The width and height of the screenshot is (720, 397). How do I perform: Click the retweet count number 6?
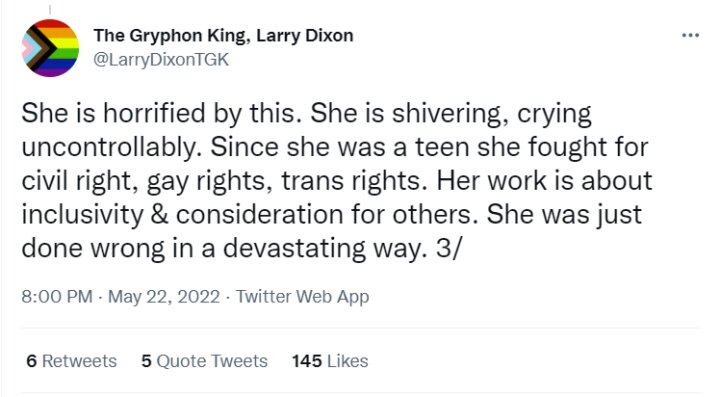tap(31, 361)
